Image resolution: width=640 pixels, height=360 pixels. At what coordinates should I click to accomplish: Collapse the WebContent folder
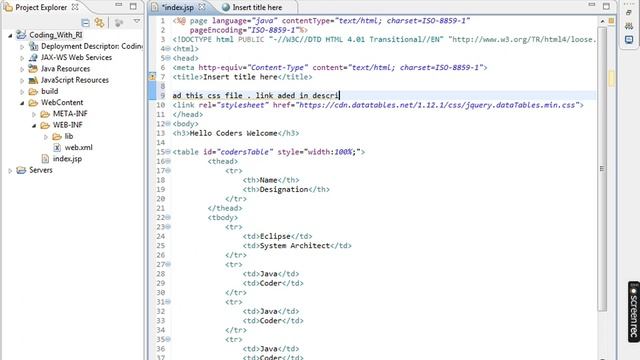[22, 103]
